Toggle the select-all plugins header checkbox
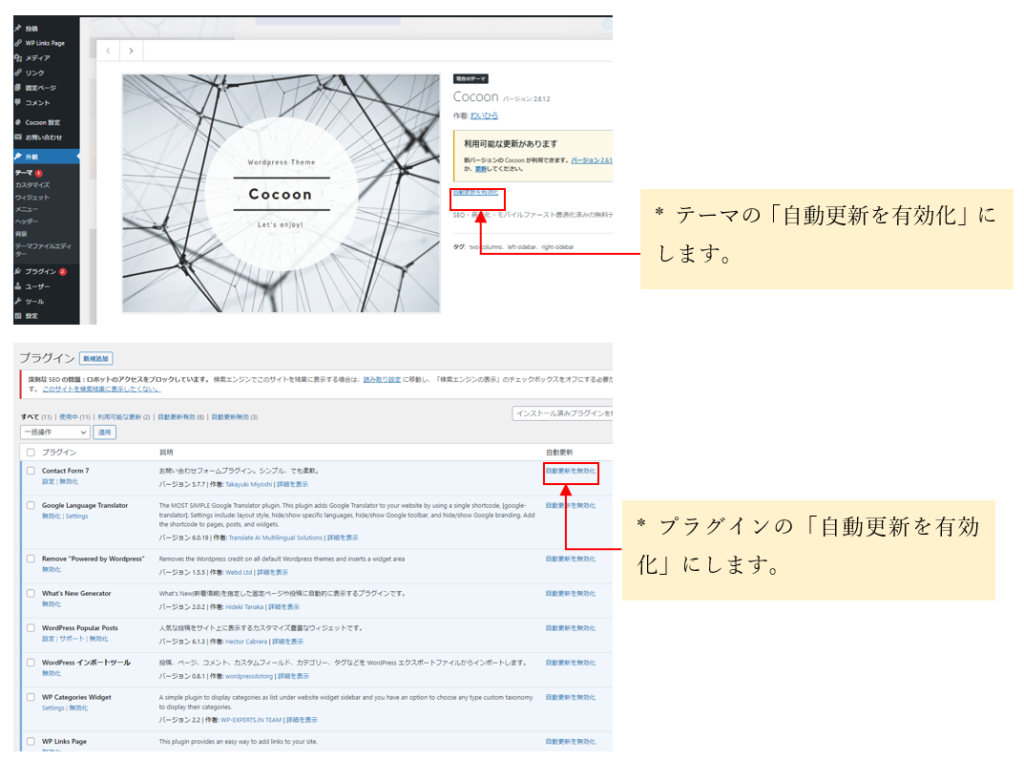This screenshot has height=760, width=1024. click(x=31, y=452)
